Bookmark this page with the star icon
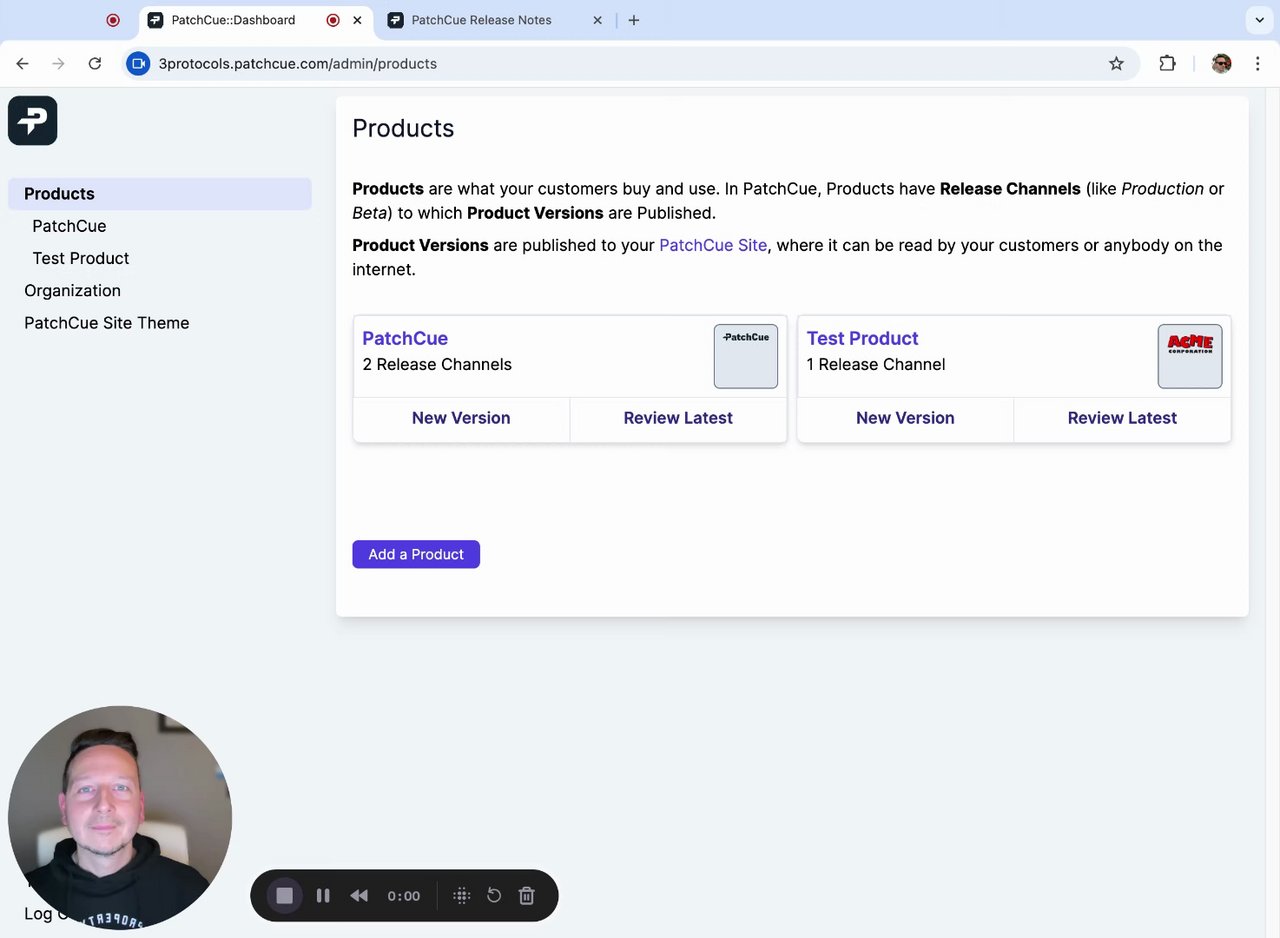The width and height of the screenshot is (1280, 938). pos(1116,63)
